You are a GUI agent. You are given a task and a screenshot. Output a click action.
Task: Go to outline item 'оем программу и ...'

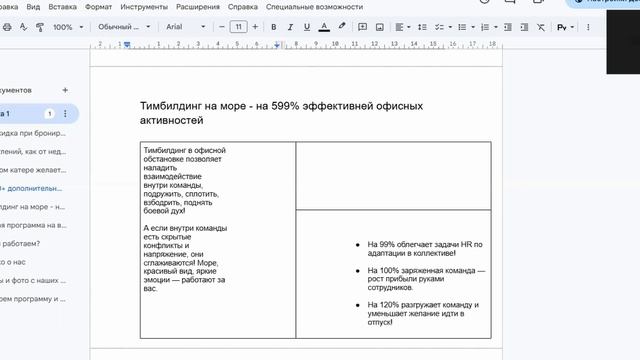(x=33, y=299)
